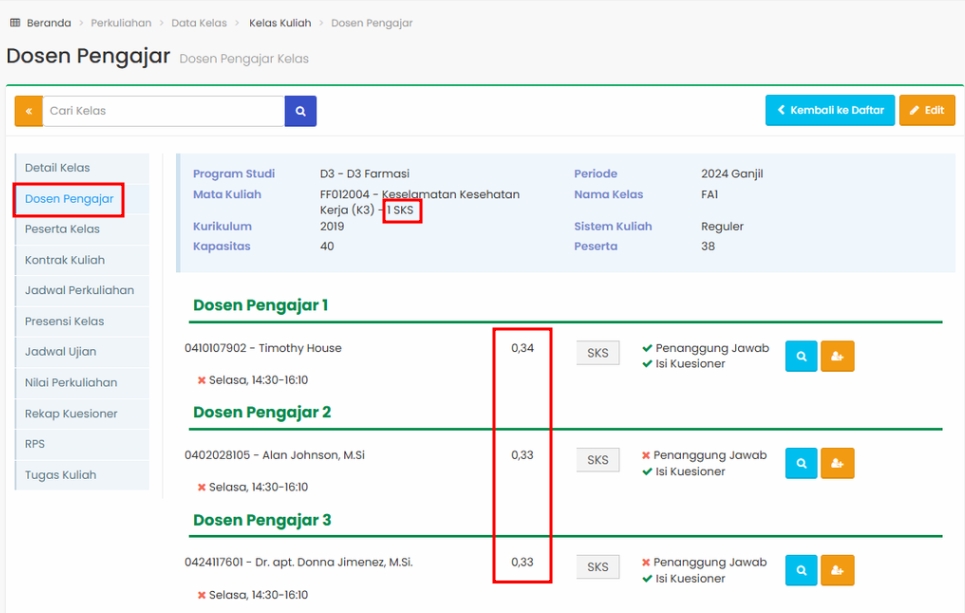Open magnifier icon for Alan Johnson

[x=801, y=463]
